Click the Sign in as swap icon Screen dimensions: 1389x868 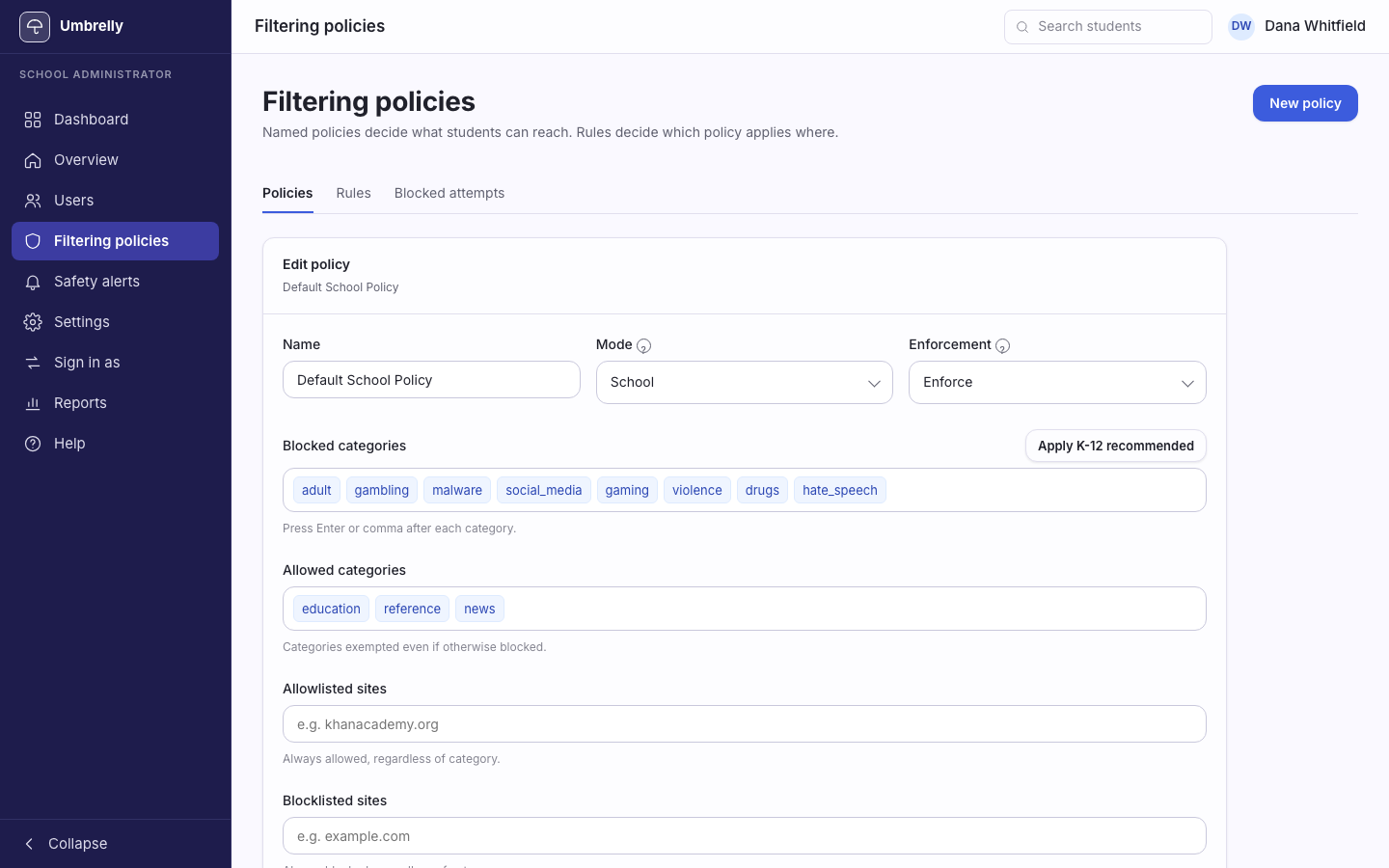pos(33,363)
